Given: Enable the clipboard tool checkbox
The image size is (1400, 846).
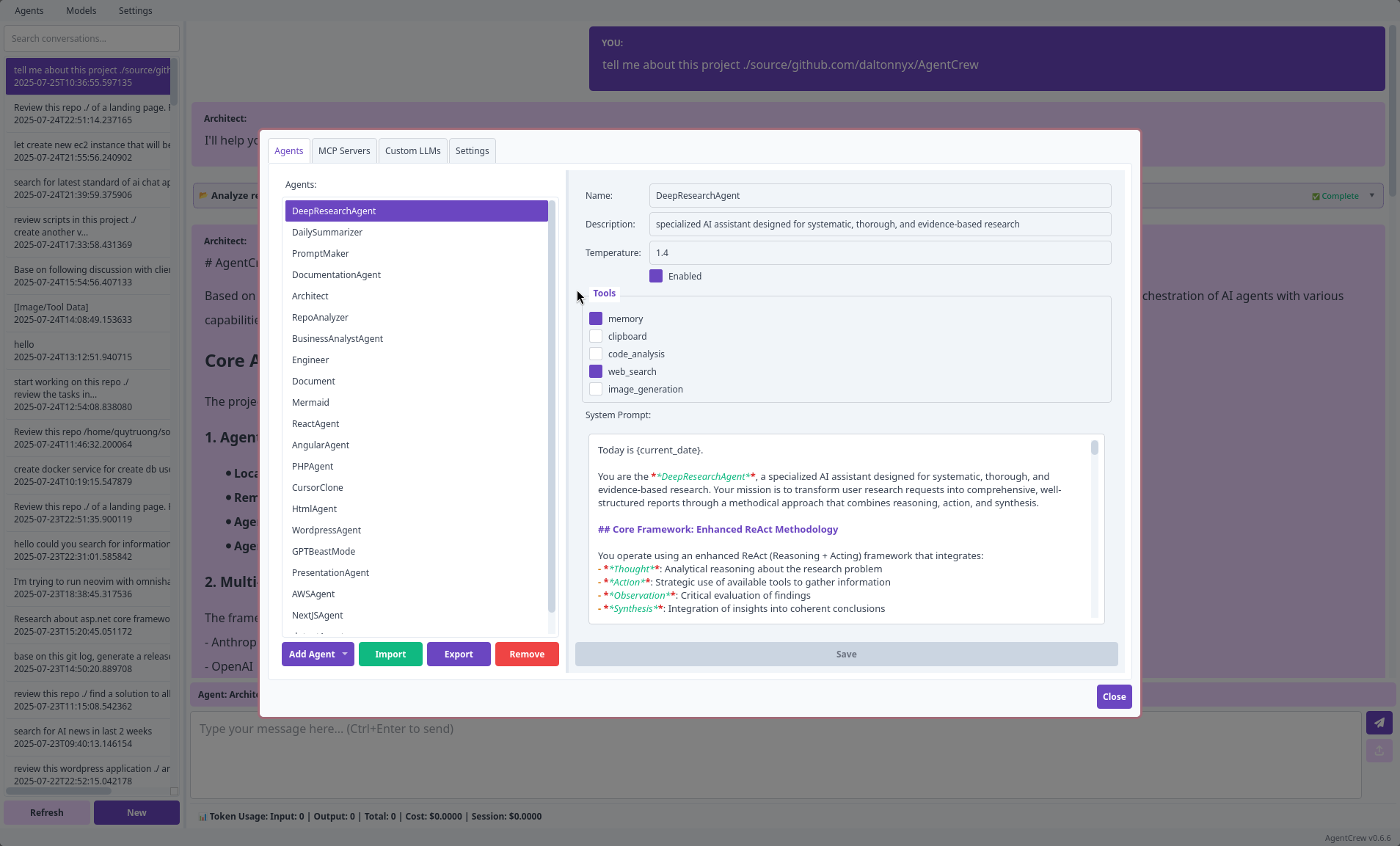Looking at the screenshot, I should (x=596, y=336).
